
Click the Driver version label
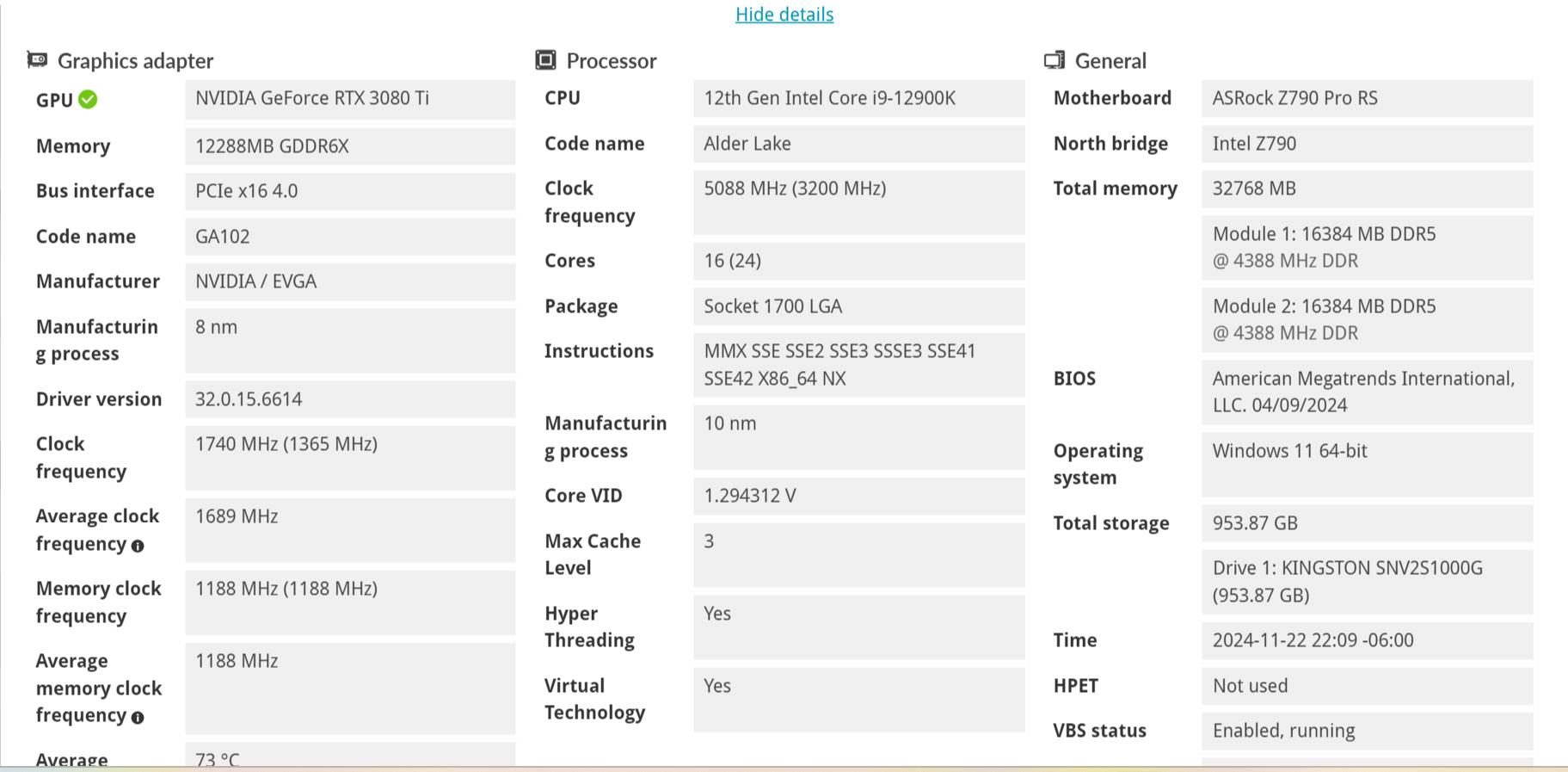point(99,399)
